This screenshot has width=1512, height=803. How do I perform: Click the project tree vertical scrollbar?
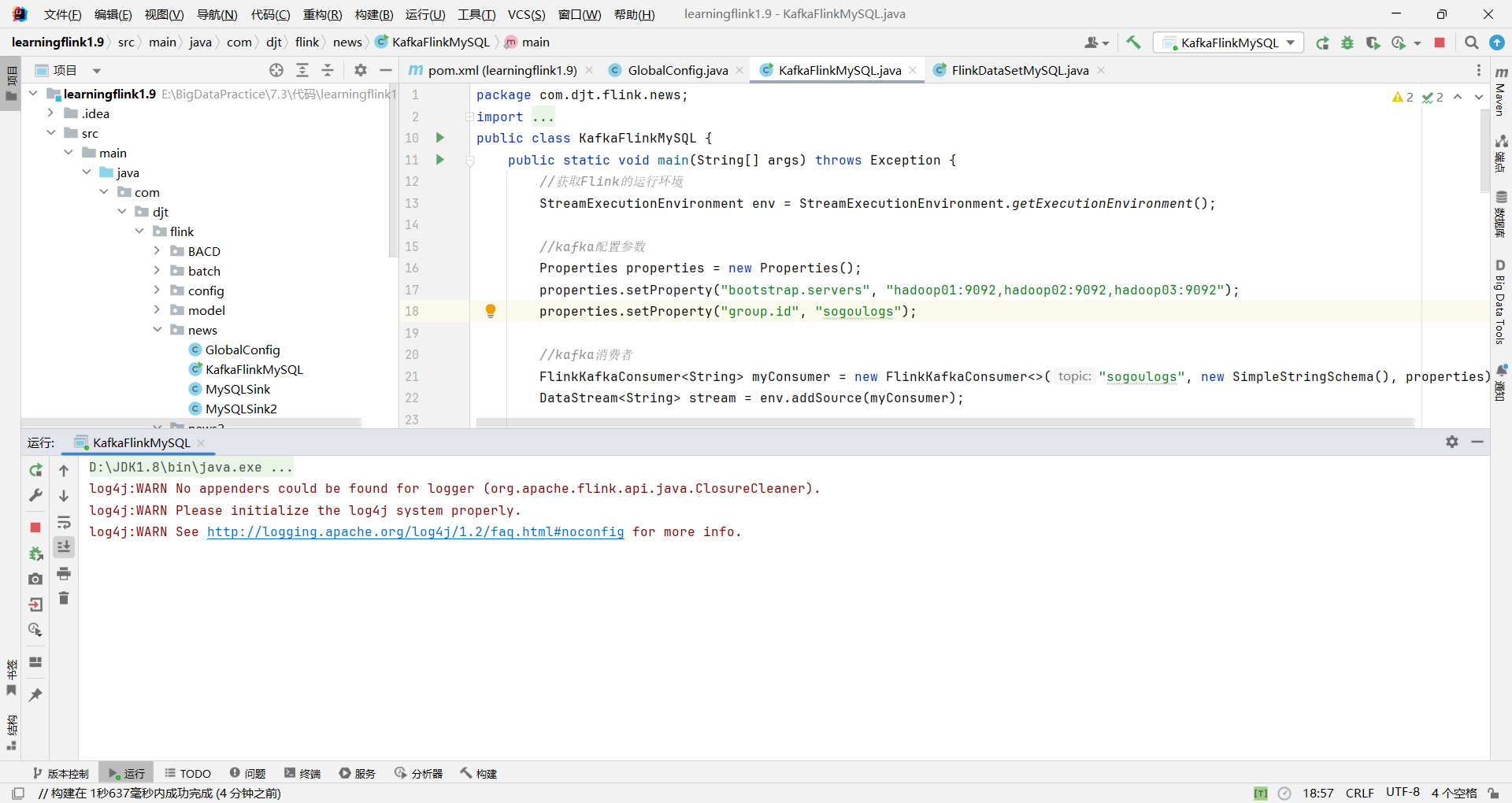[x=392, y=170]
